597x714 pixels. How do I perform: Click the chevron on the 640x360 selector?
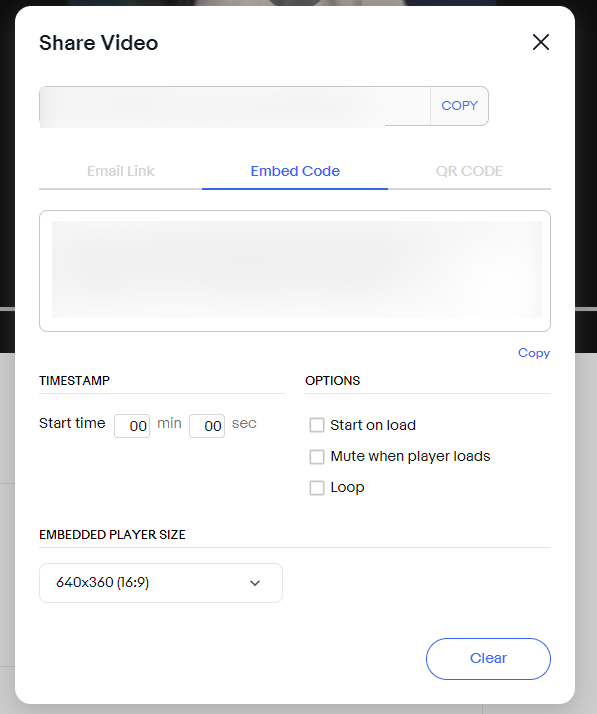coord(255,583)
